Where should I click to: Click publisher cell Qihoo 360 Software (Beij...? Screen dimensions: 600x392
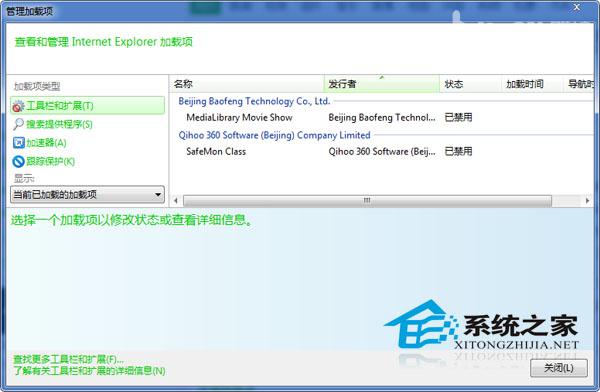pyautogui.click(x=382, y=152)
